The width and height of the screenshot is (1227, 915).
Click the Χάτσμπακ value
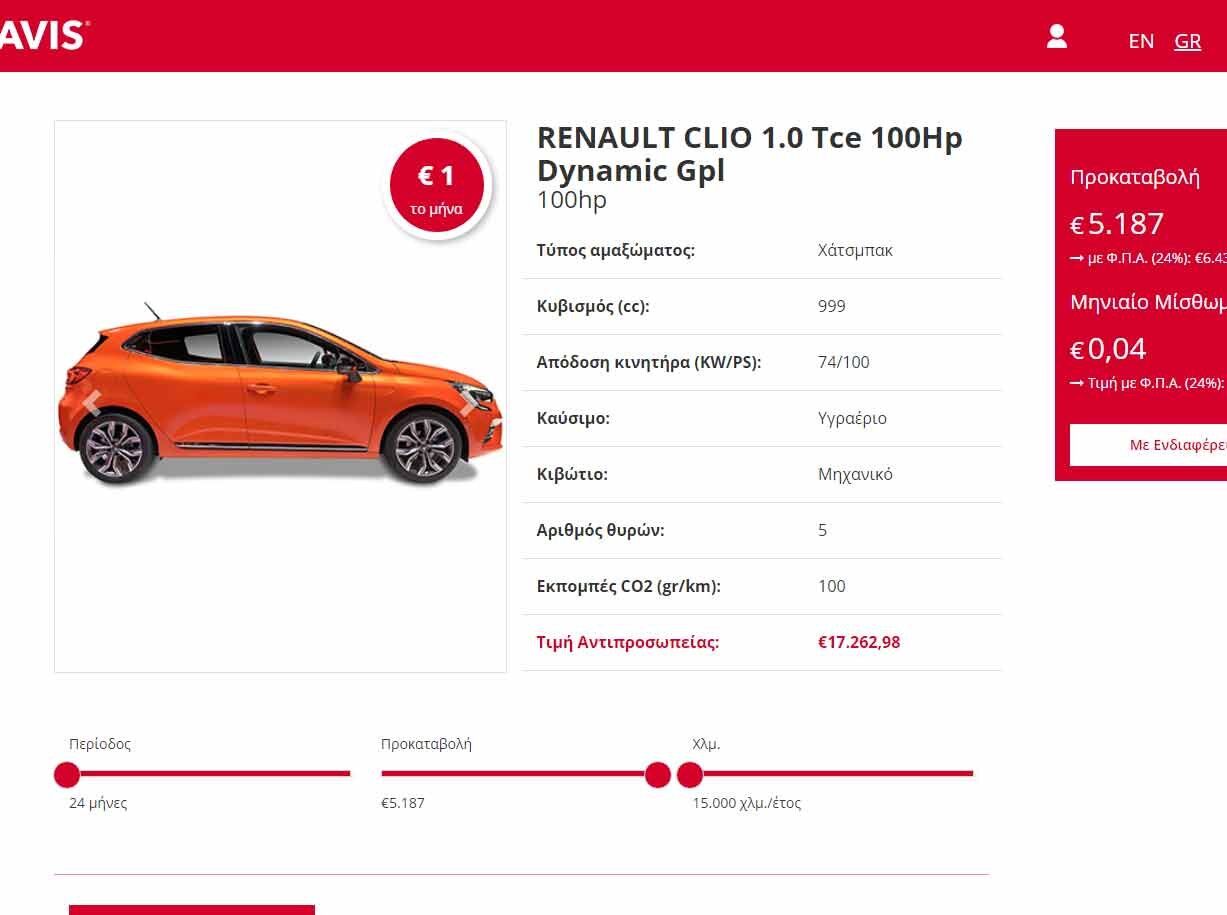855,250
